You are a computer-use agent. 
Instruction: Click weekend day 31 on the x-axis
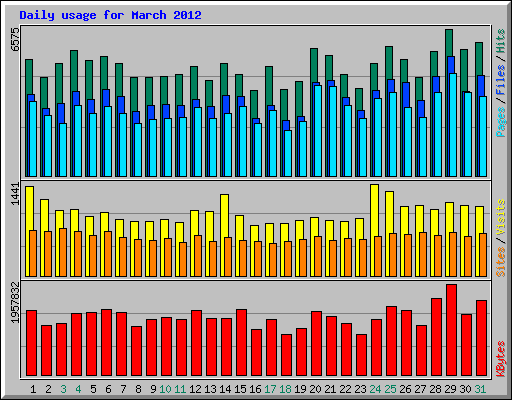[x=480, y=389]
